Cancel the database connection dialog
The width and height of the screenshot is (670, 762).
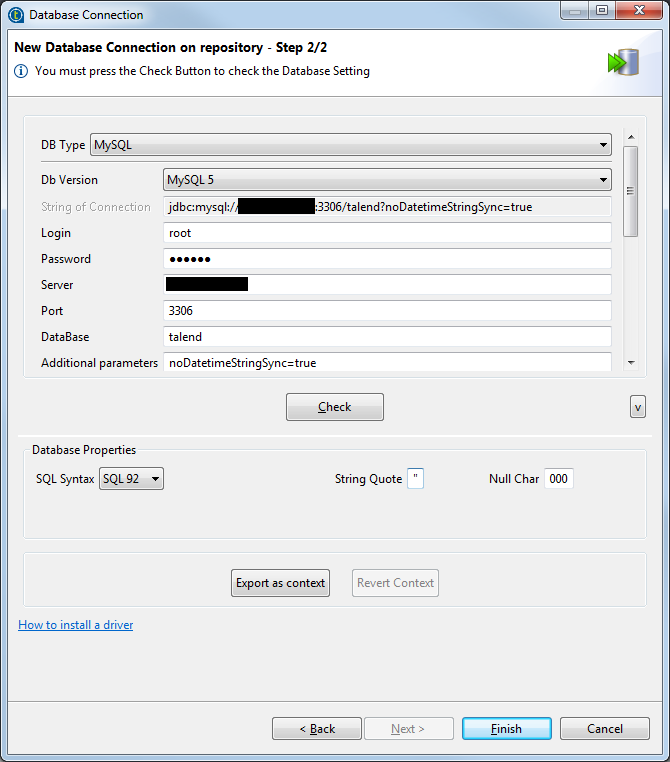coord(605,728)
